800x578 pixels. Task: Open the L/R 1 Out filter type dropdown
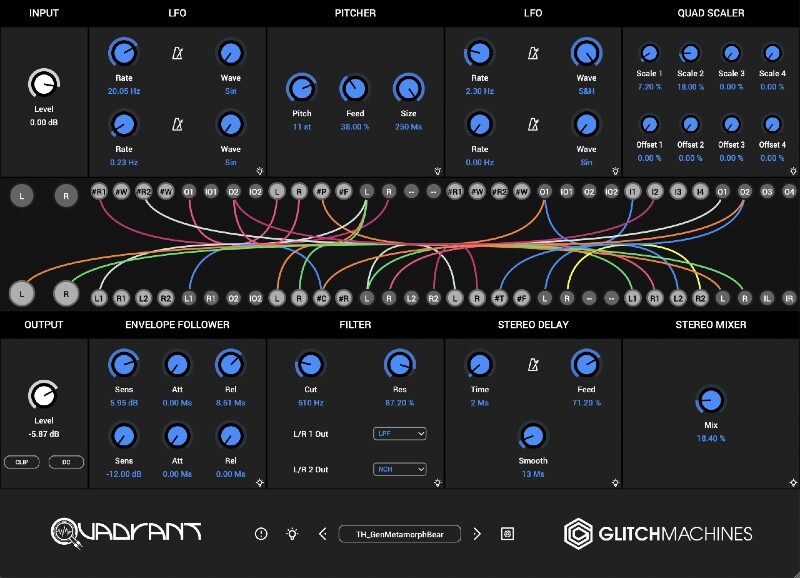[x=399, y=434]
